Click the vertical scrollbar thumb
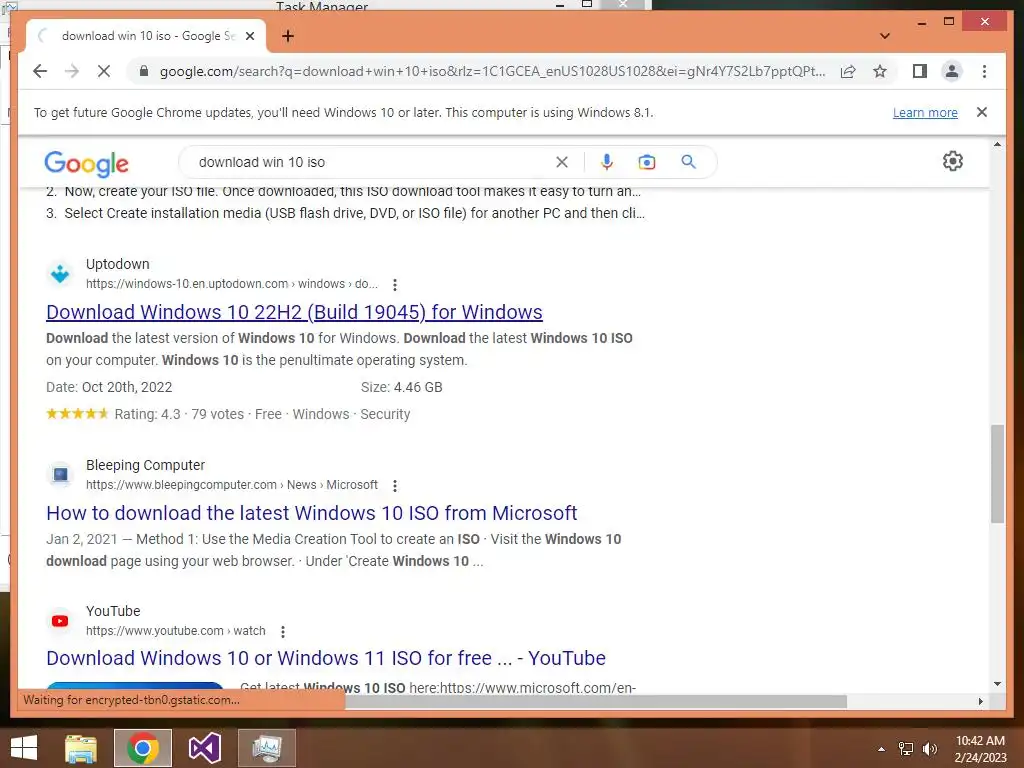The height and width of the screenshot is (768, 1024). [x=997, y=473]
